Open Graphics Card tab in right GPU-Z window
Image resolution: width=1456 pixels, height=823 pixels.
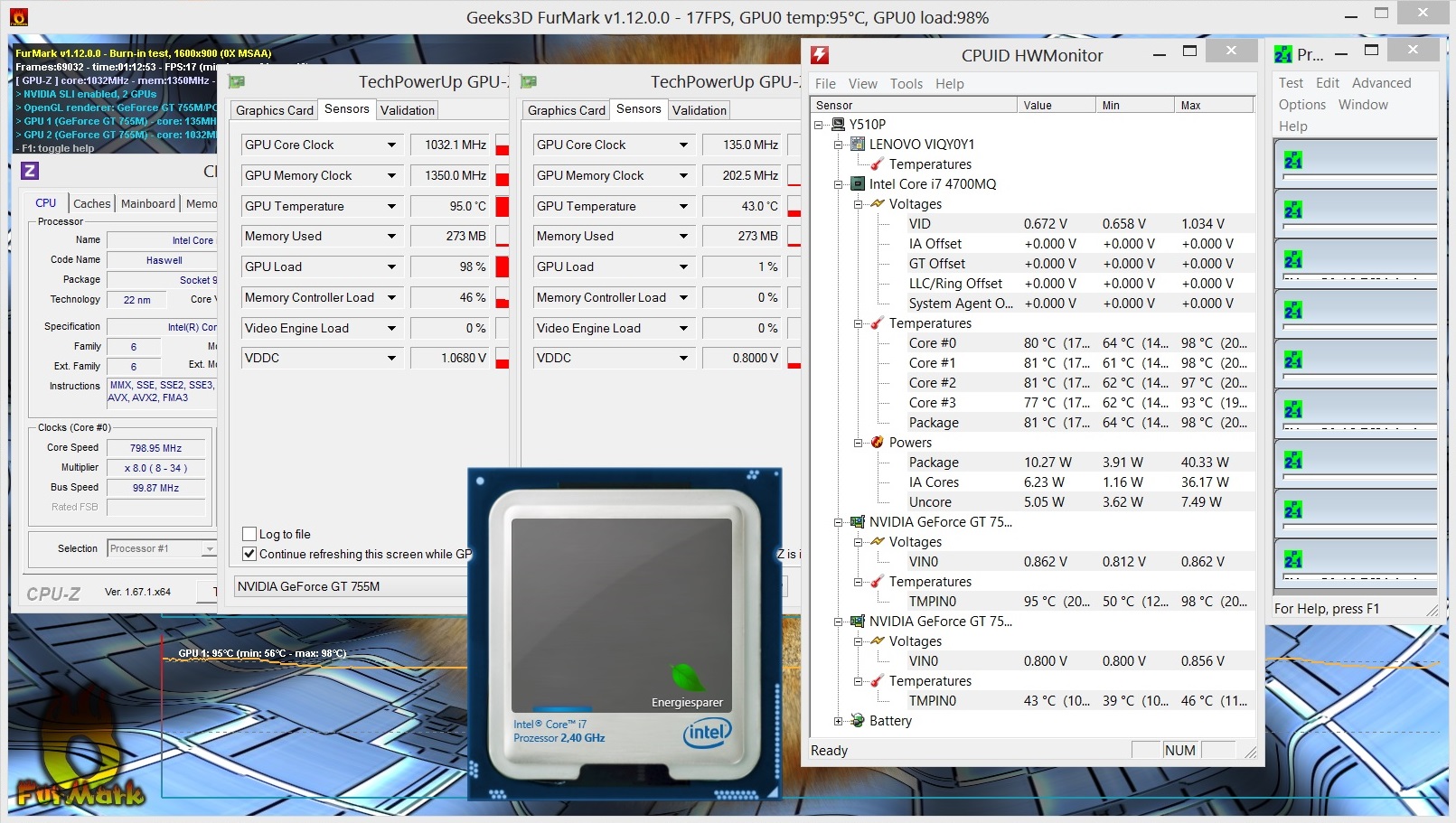[x=567, y=110]
